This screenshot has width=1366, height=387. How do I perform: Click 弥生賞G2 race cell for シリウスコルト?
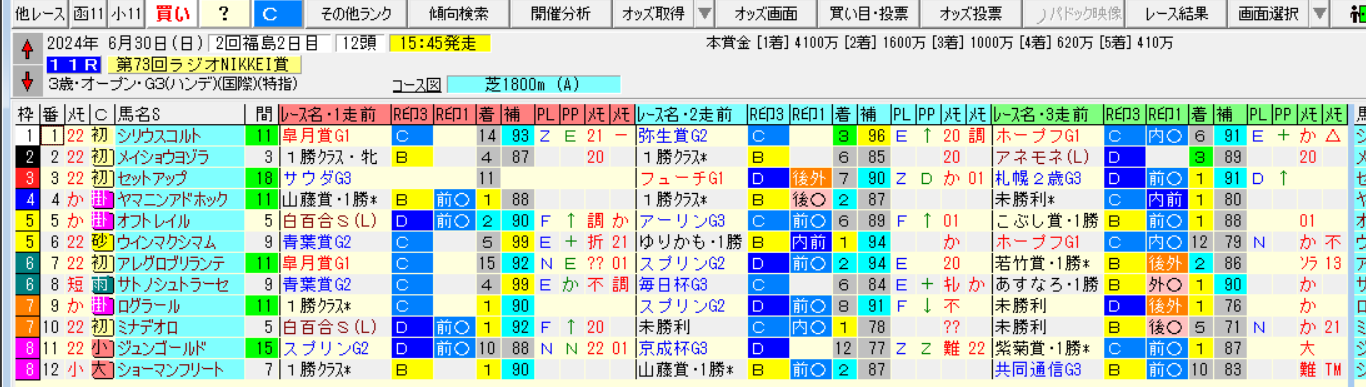pyautogui.click(x=691, y=135)
